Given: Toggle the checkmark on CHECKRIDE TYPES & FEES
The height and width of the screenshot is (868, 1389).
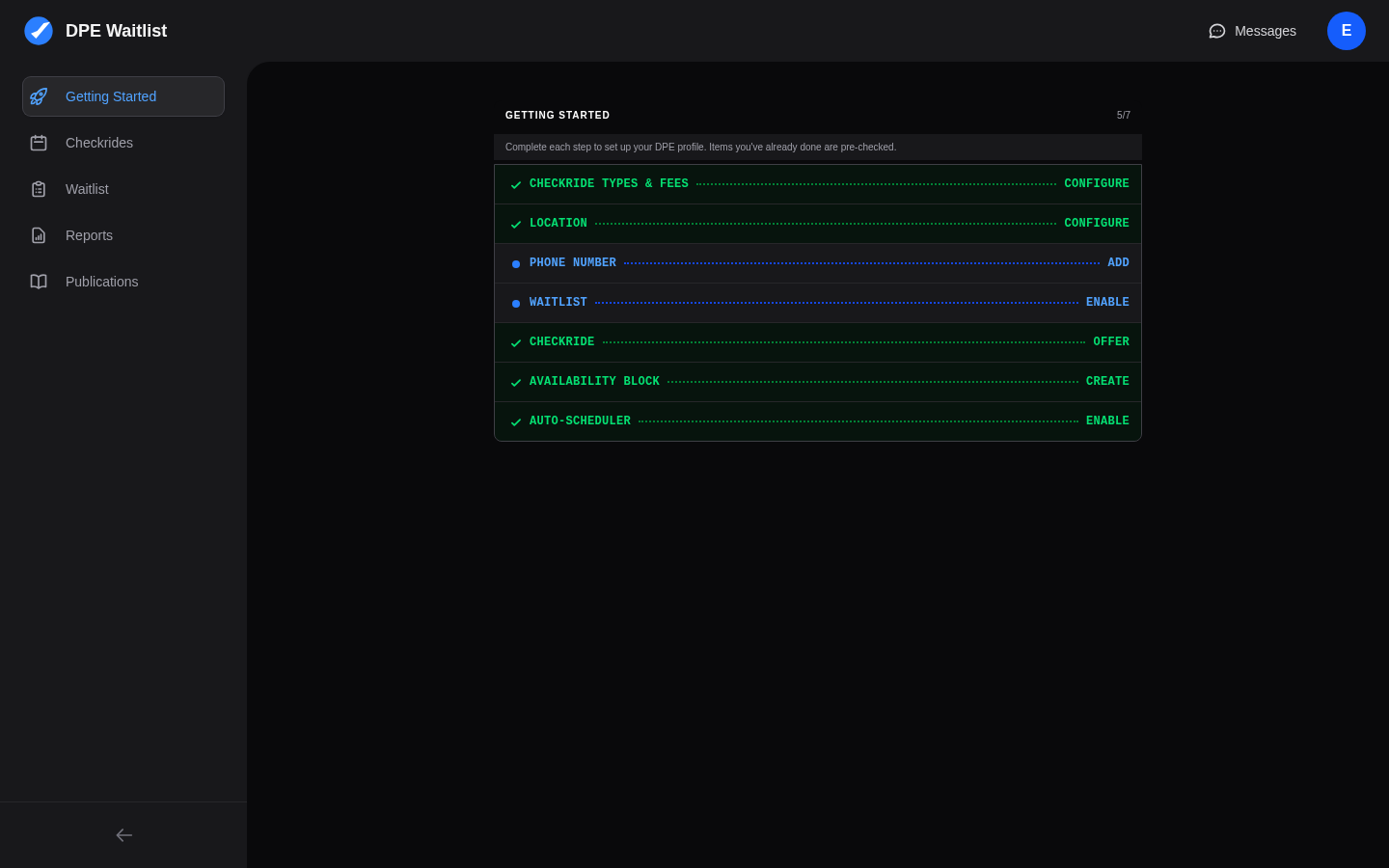Looking at the screenshot, I should (x=516, y=184).
